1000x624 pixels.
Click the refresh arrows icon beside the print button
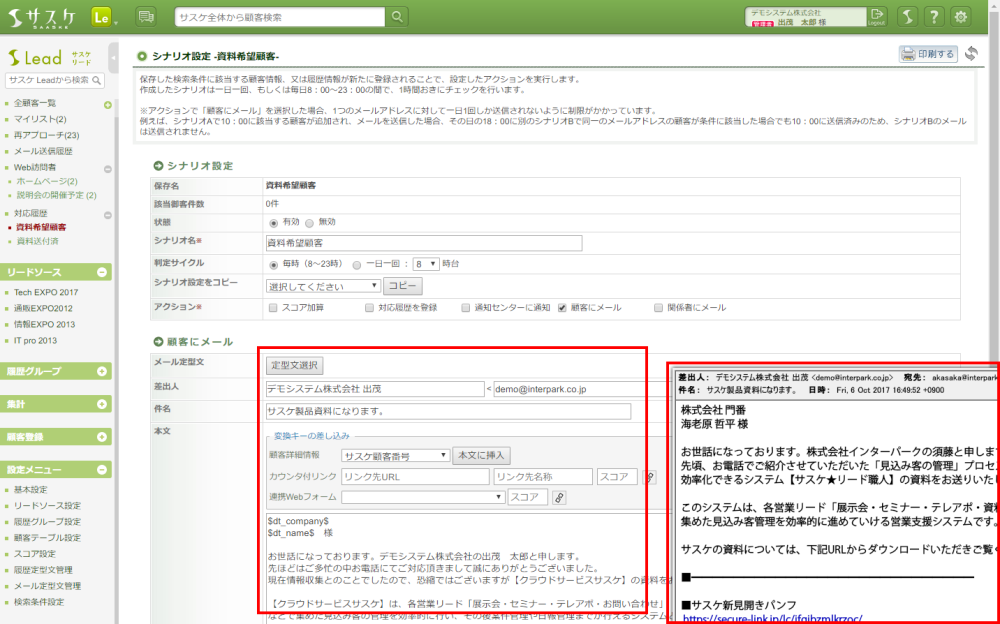tap(971, 54)
